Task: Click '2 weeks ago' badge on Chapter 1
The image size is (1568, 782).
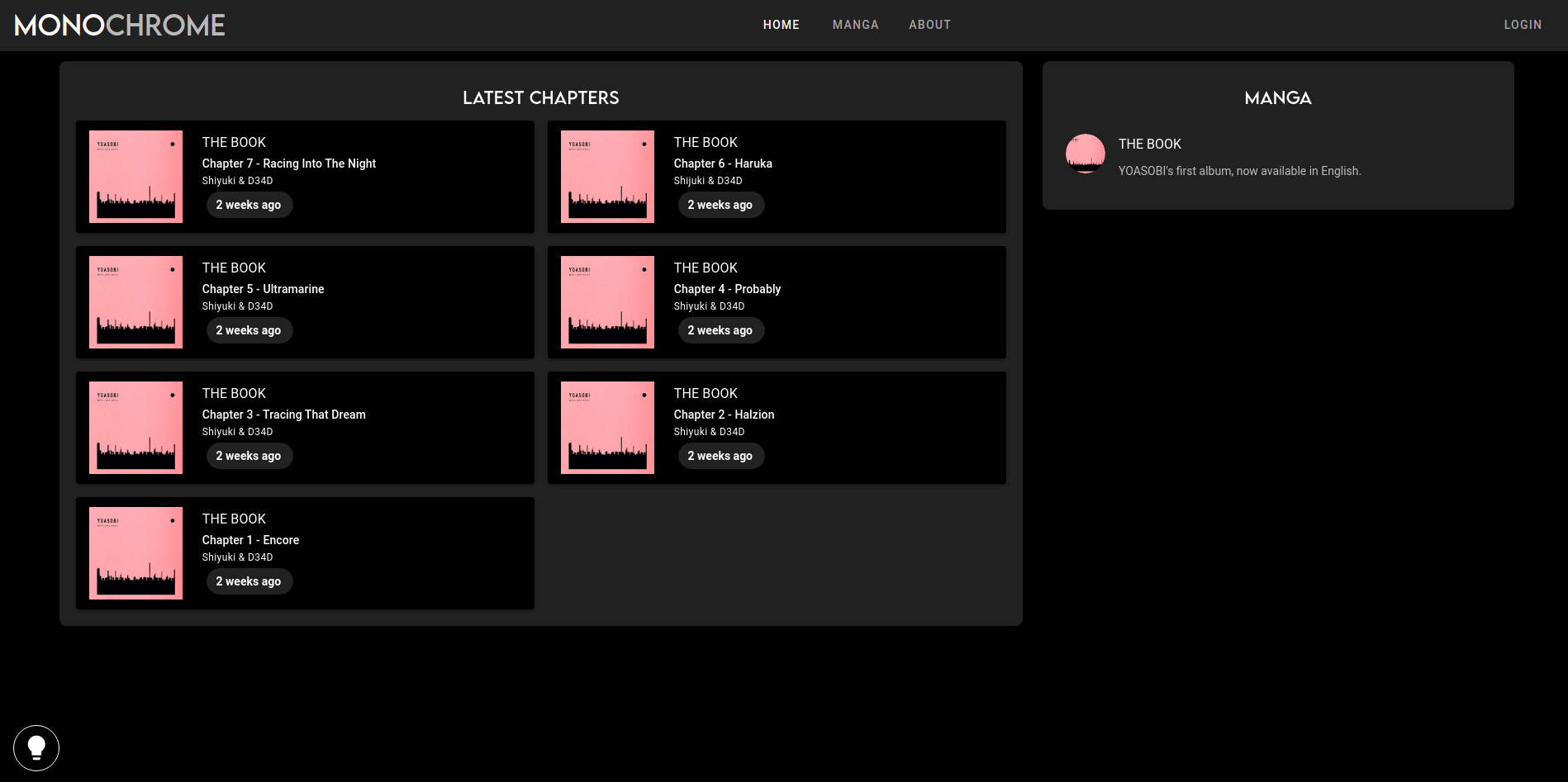Action: point(249,581)
